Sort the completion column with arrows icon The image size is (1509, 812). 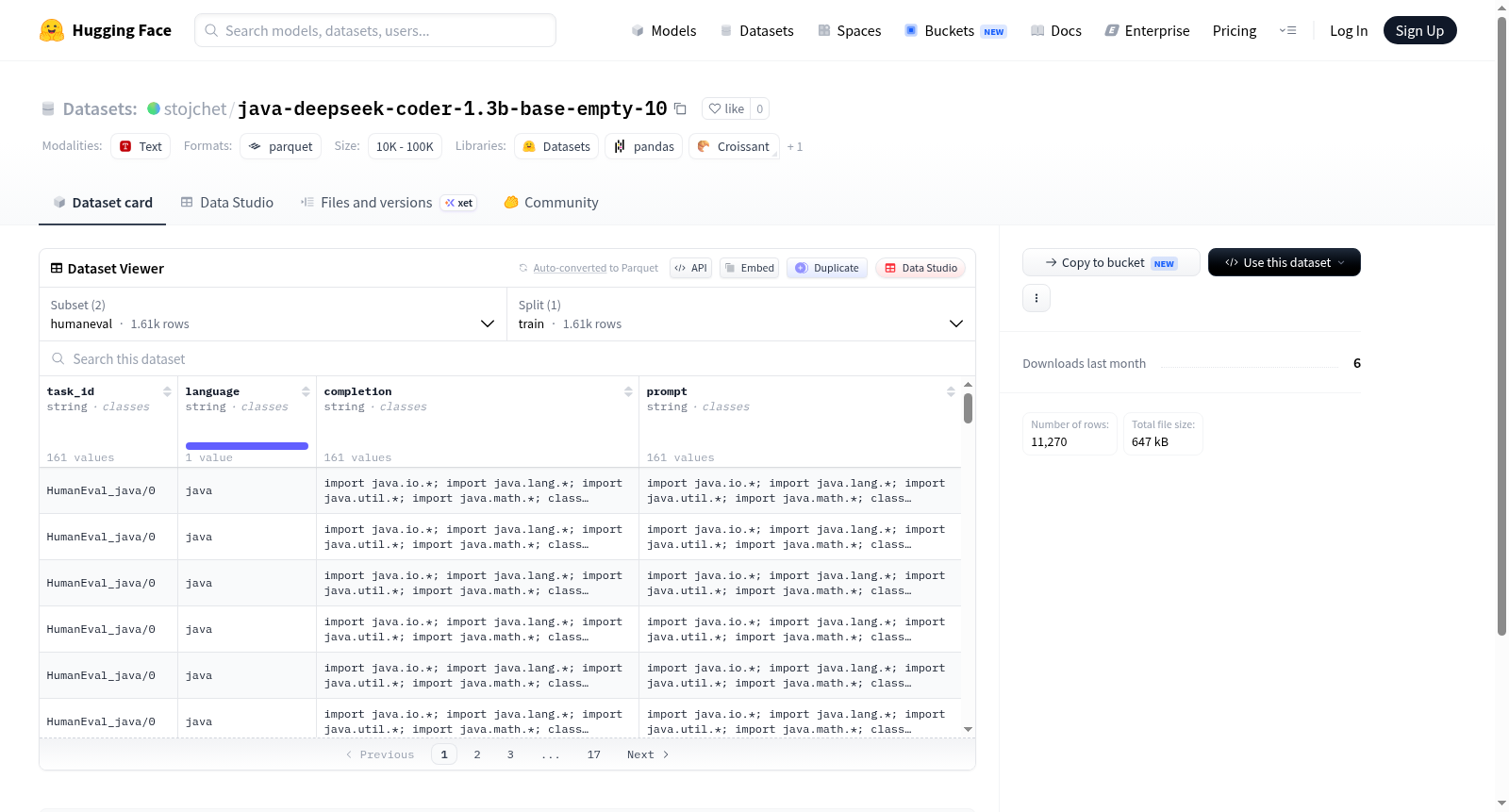[x=628, y=391]
